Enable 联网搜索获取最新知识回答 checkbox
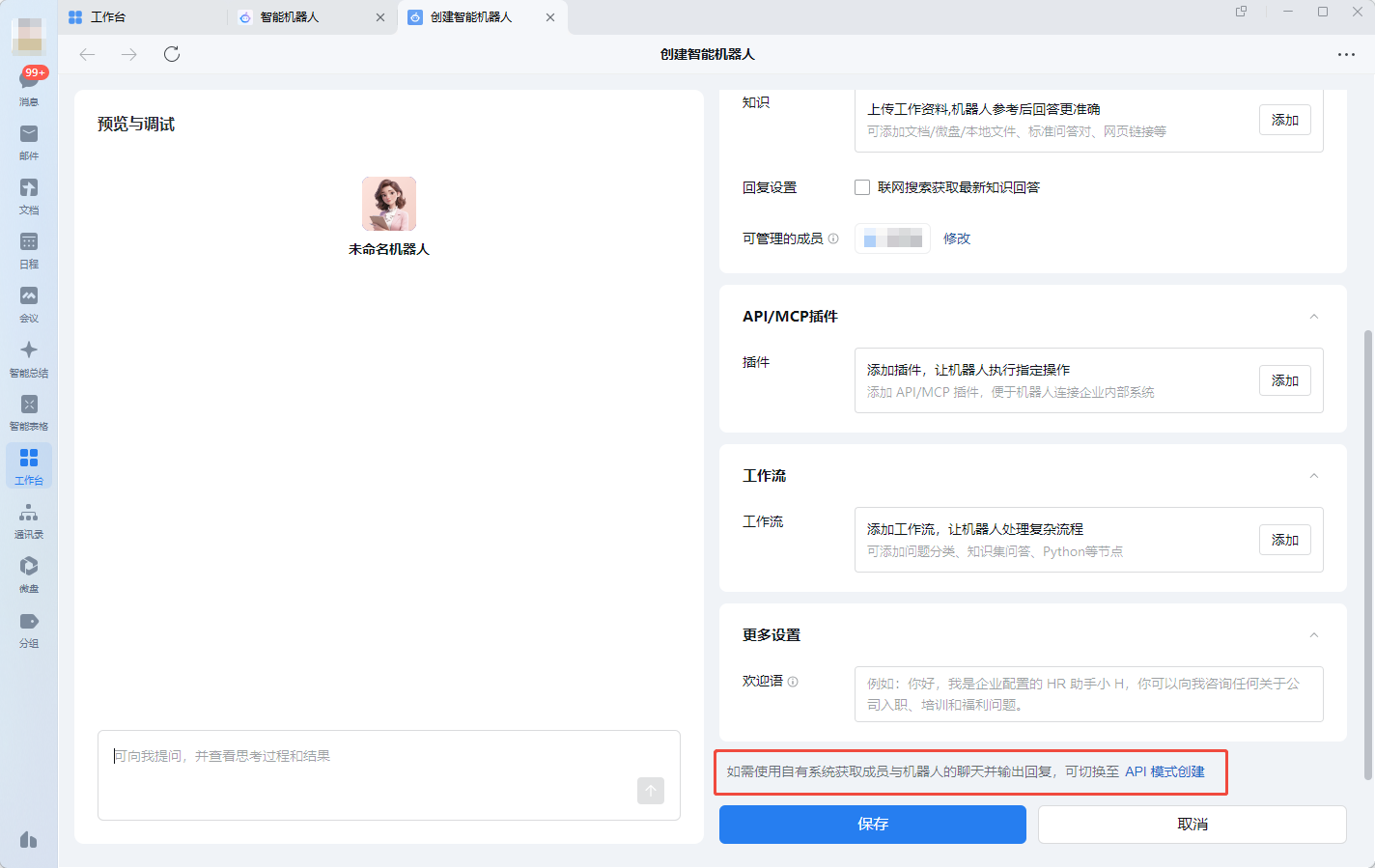 pos(862,187)
